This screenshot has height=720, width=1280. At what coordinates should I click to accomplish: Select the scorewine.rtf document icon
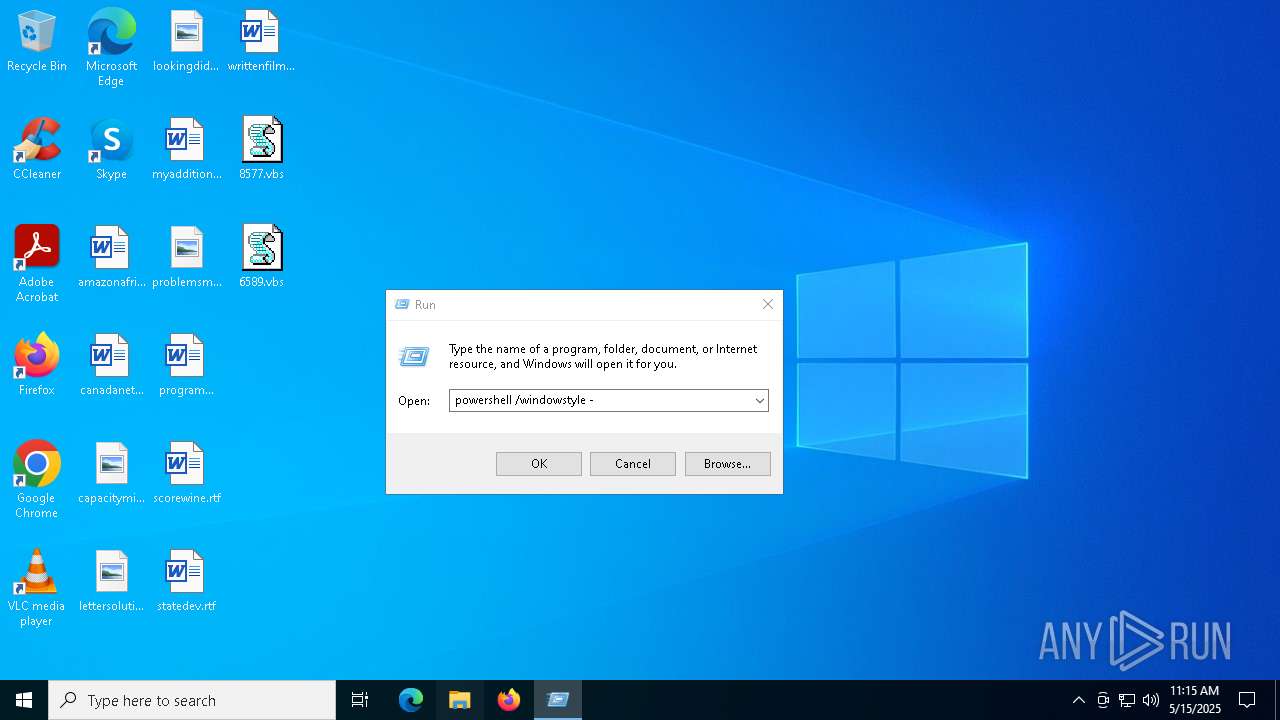186,473
